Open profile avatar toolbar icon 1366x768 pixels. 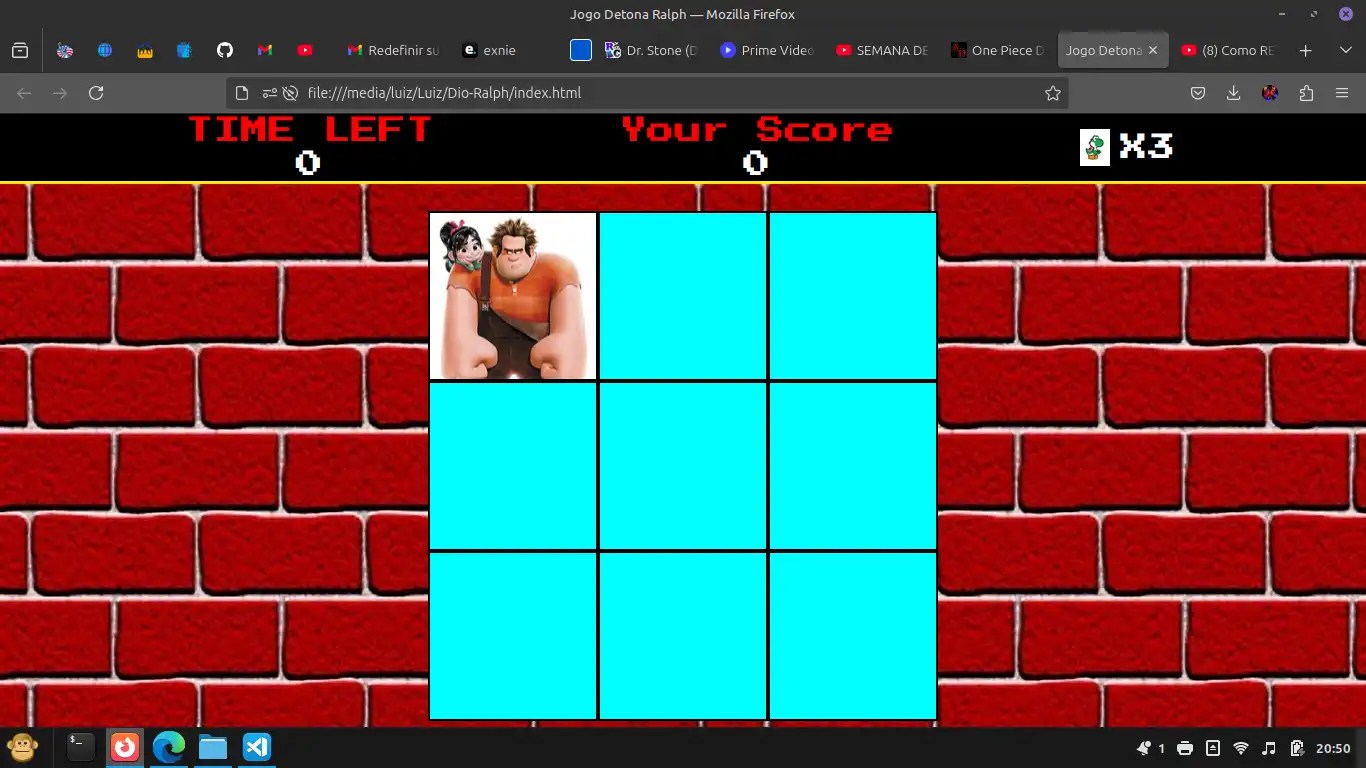(x=1270, y=93)
